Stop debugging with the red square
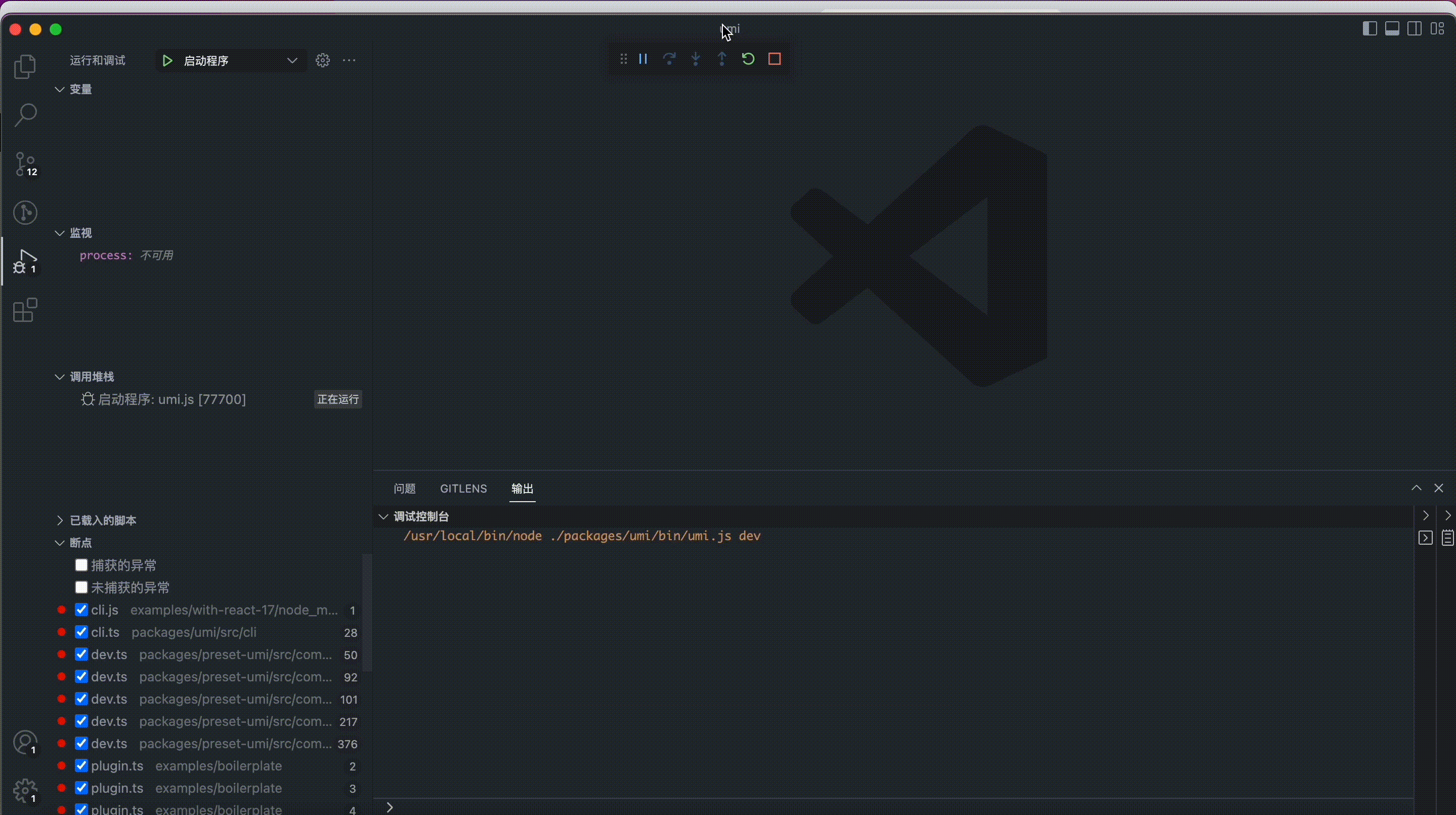 [775, 59]
